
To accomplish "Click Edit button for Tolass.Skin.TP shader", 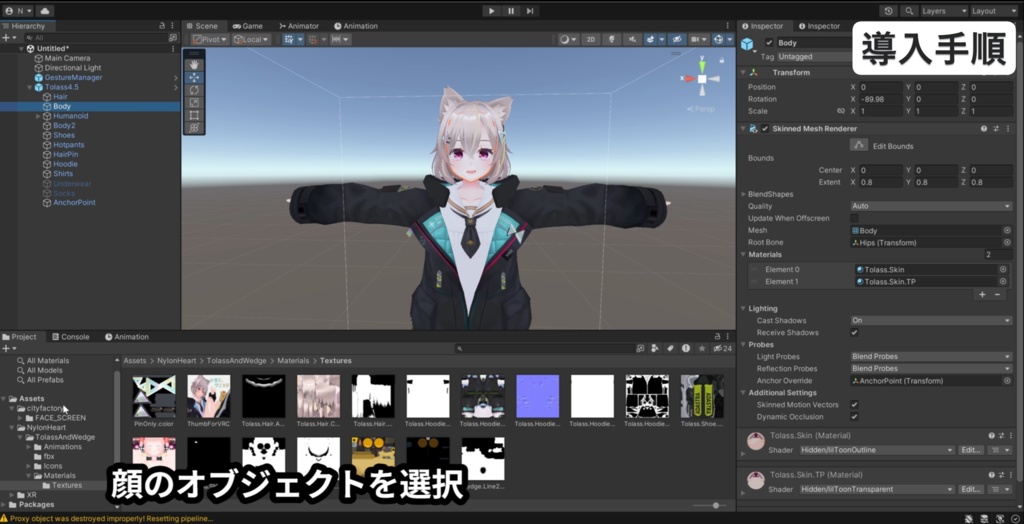I will (x=970, y=489).
